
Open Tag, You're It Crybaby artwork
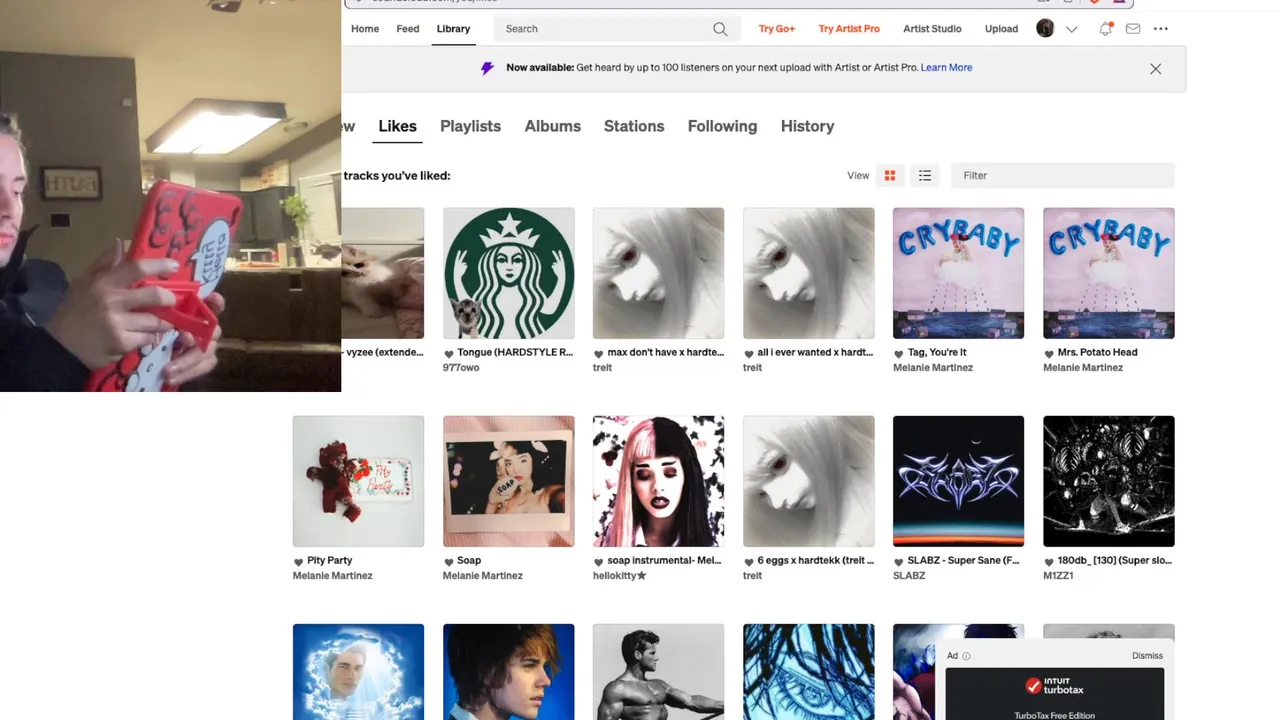(x=958, y=273)
